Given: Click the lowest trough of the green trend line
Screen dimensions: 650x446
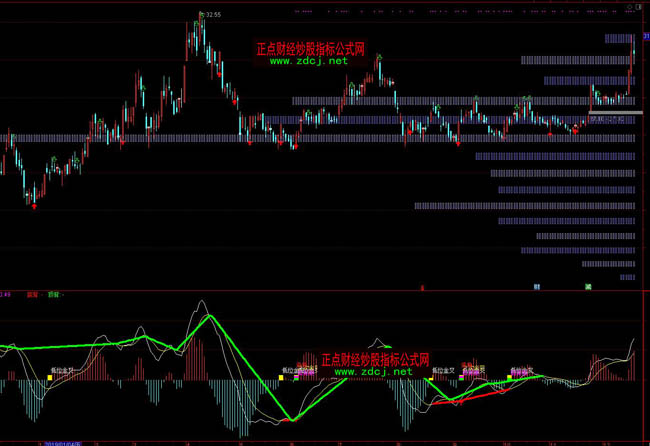Looking at the screenshot, I should 291,419.
